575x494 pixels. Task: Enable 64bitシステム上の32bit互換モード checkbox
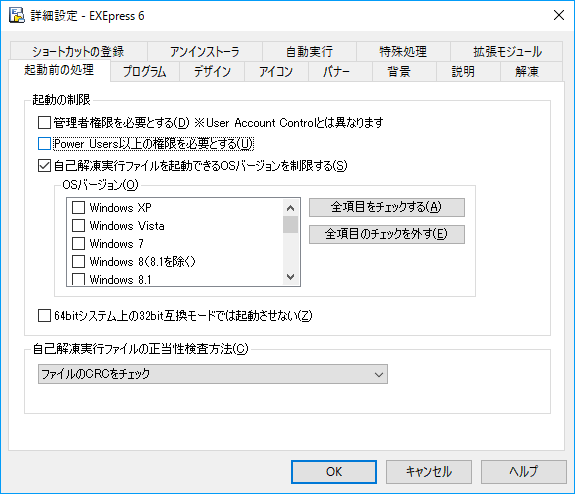click(x=44, y=315)
